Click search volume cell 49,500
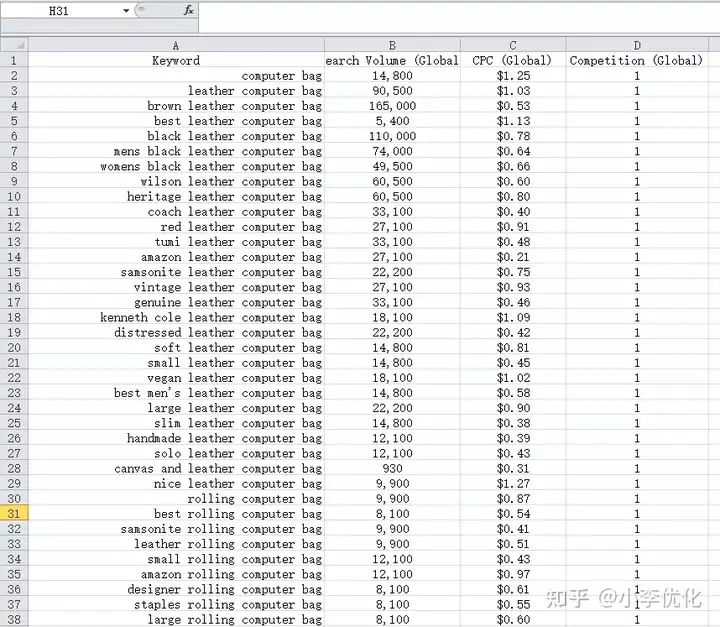This screenshot has height=627, width=720. point(392,166)
